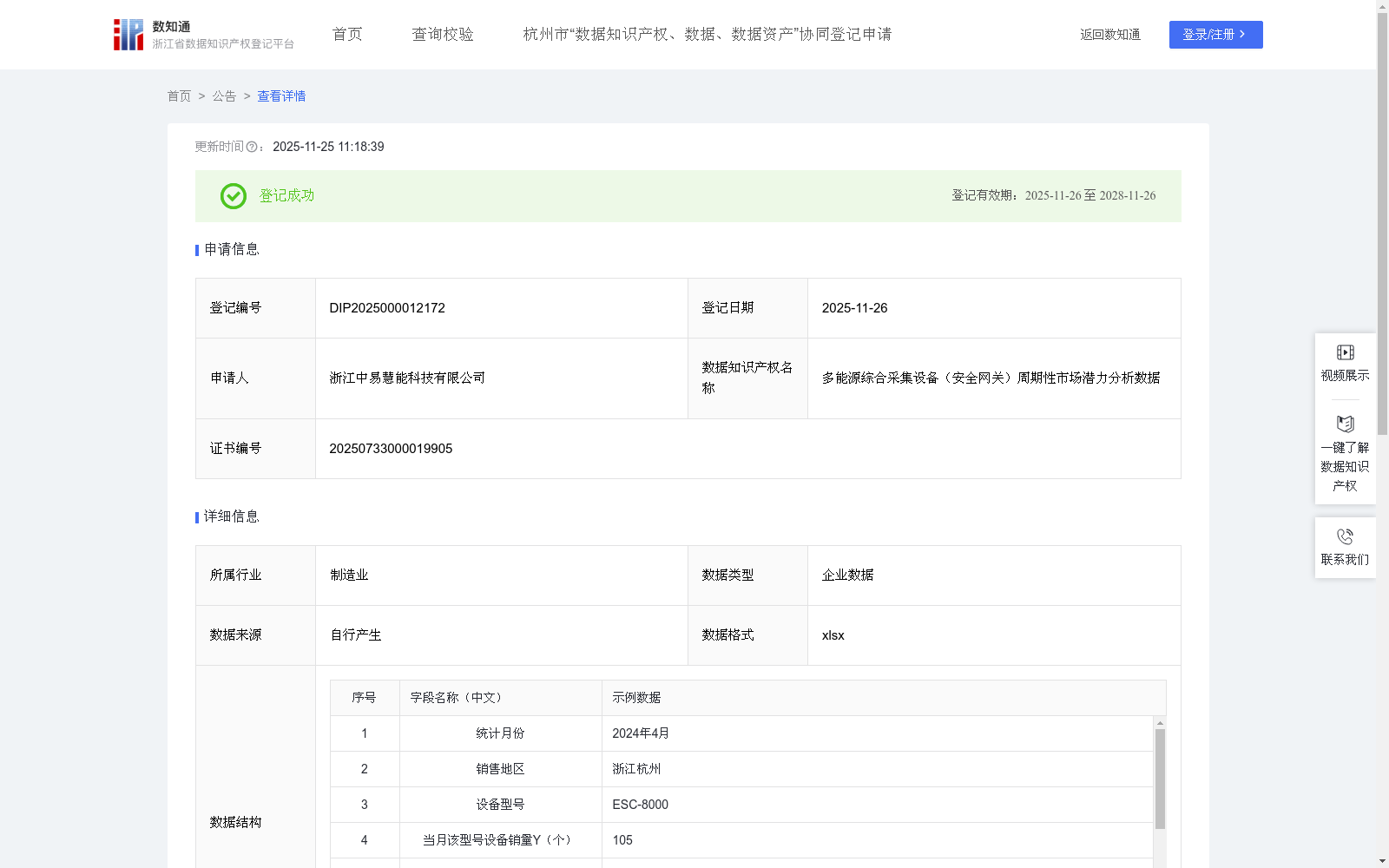This screenshot has height=868, width=1389.
Task: Select certificate number 20250733000019905
Action: pos(391,449)
